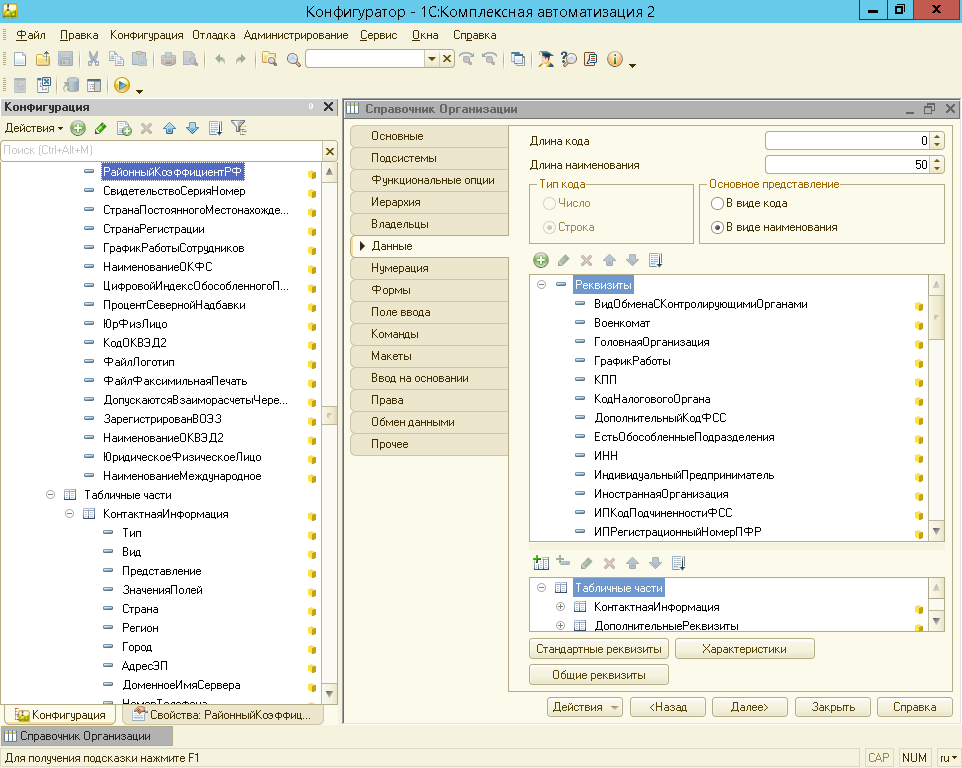Click the sort list icon above Реквизиты
This screenshot has width=962, height=768.
coord(655,260)
